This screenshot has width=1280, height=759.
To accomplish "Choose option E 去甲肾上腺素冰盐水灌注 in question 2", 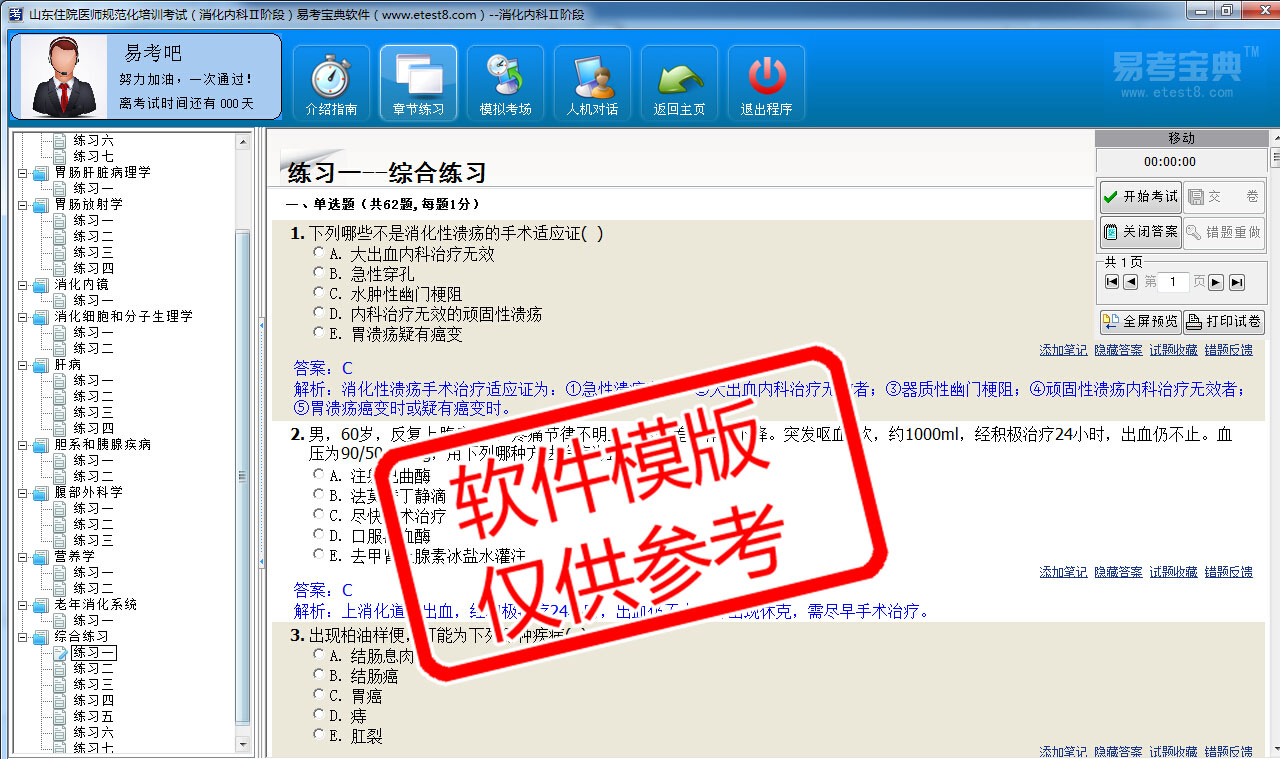I will point(319,555).
